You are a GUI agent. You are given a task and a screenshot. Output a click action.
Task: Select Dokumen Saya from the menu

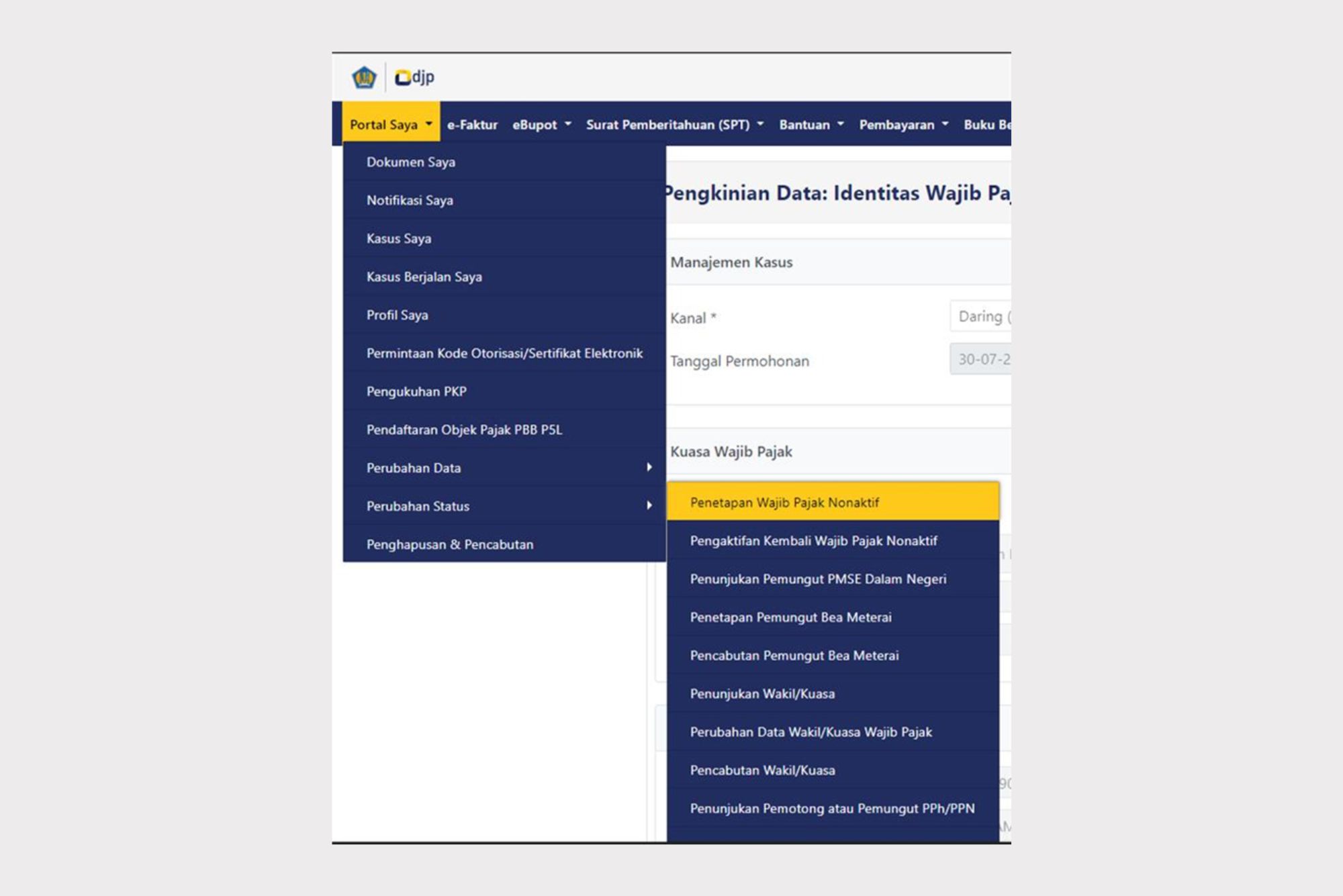504,162
